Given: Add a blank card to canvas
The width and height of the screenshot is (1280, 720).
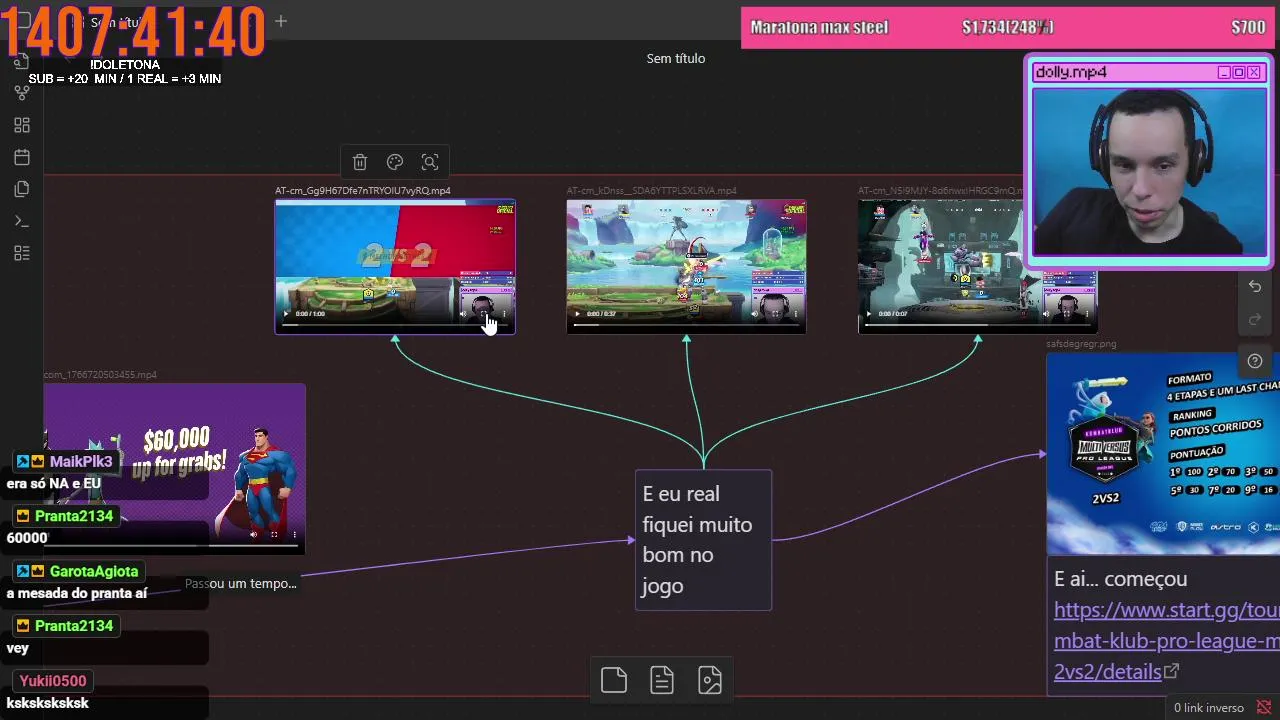Looking at the screenshot, I should (614, 680).
